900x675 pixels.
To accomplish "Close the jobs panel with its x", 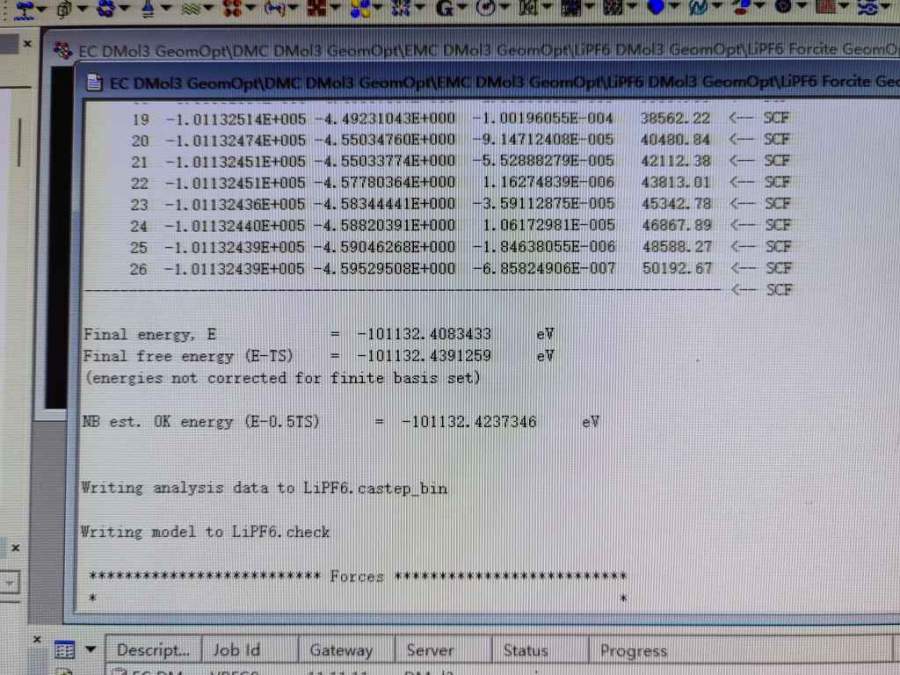I will coord(37,639).
